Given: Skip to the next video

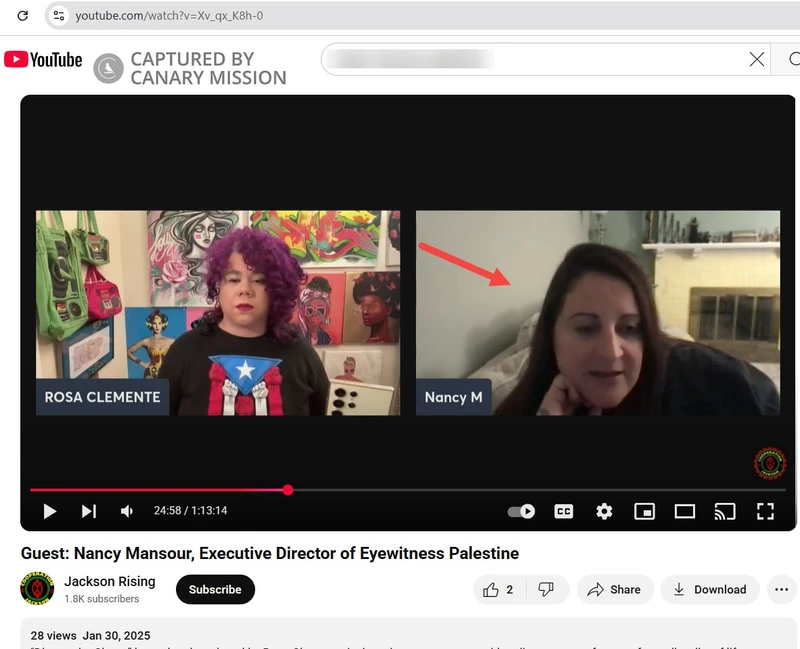Looking at the screenshot, I should tap(89, 511).
